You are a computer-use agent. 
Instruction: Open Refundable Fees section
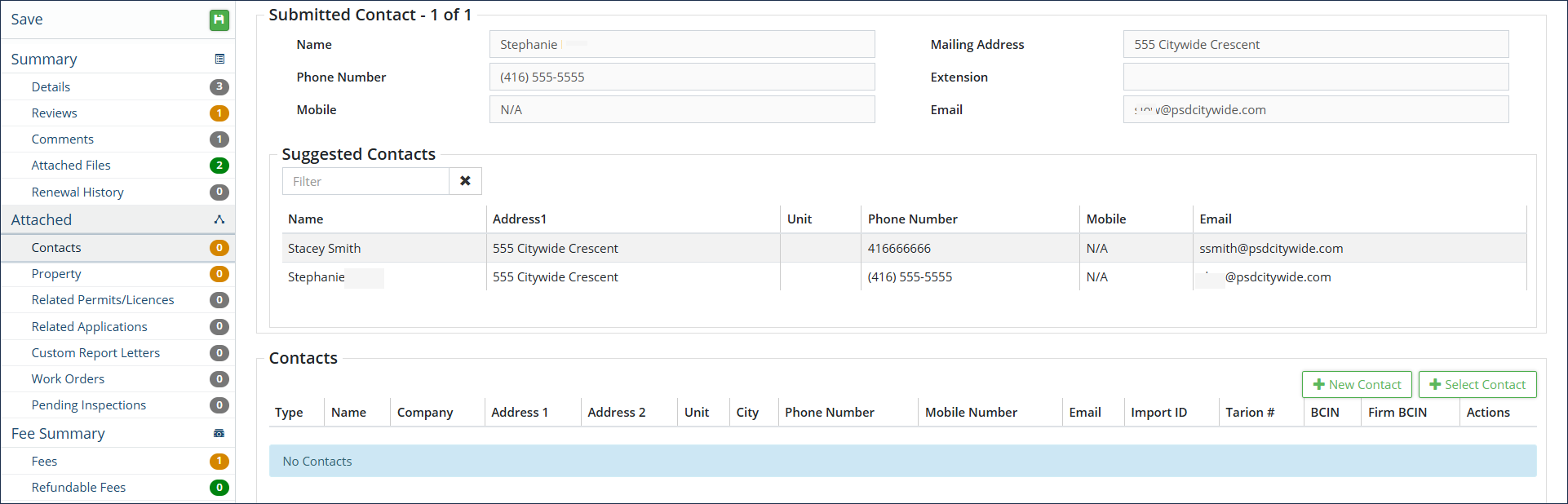coord(78,488)
